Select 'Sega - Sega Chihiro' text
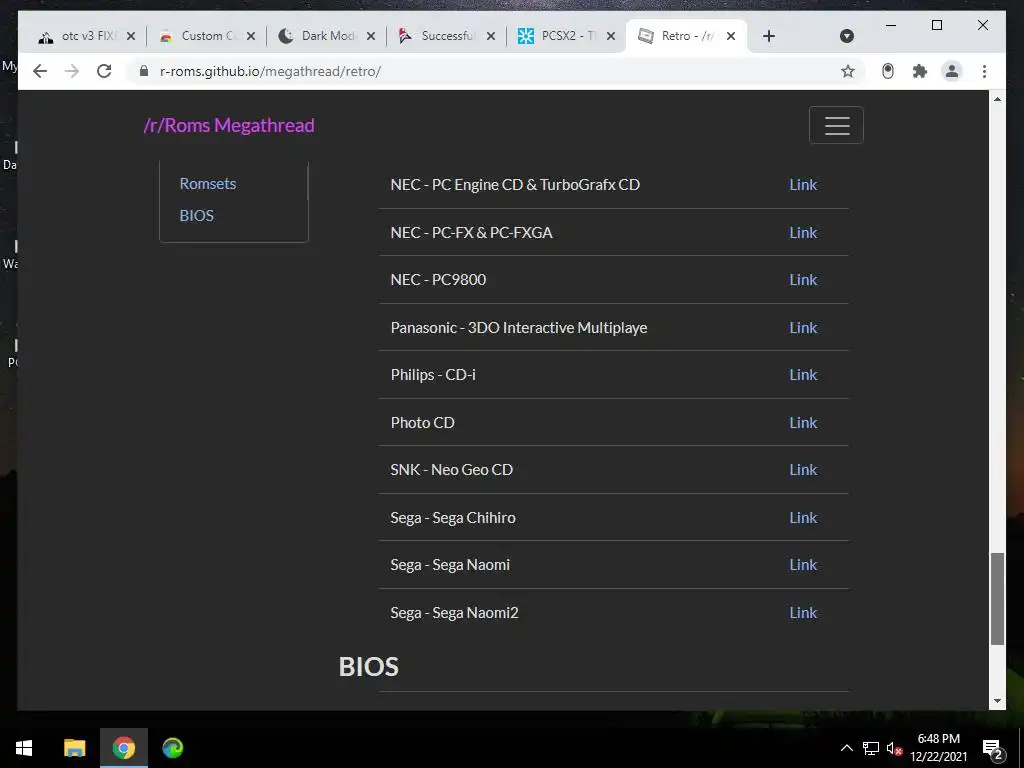Screen dimensions: 1024x768 point(453,518)
